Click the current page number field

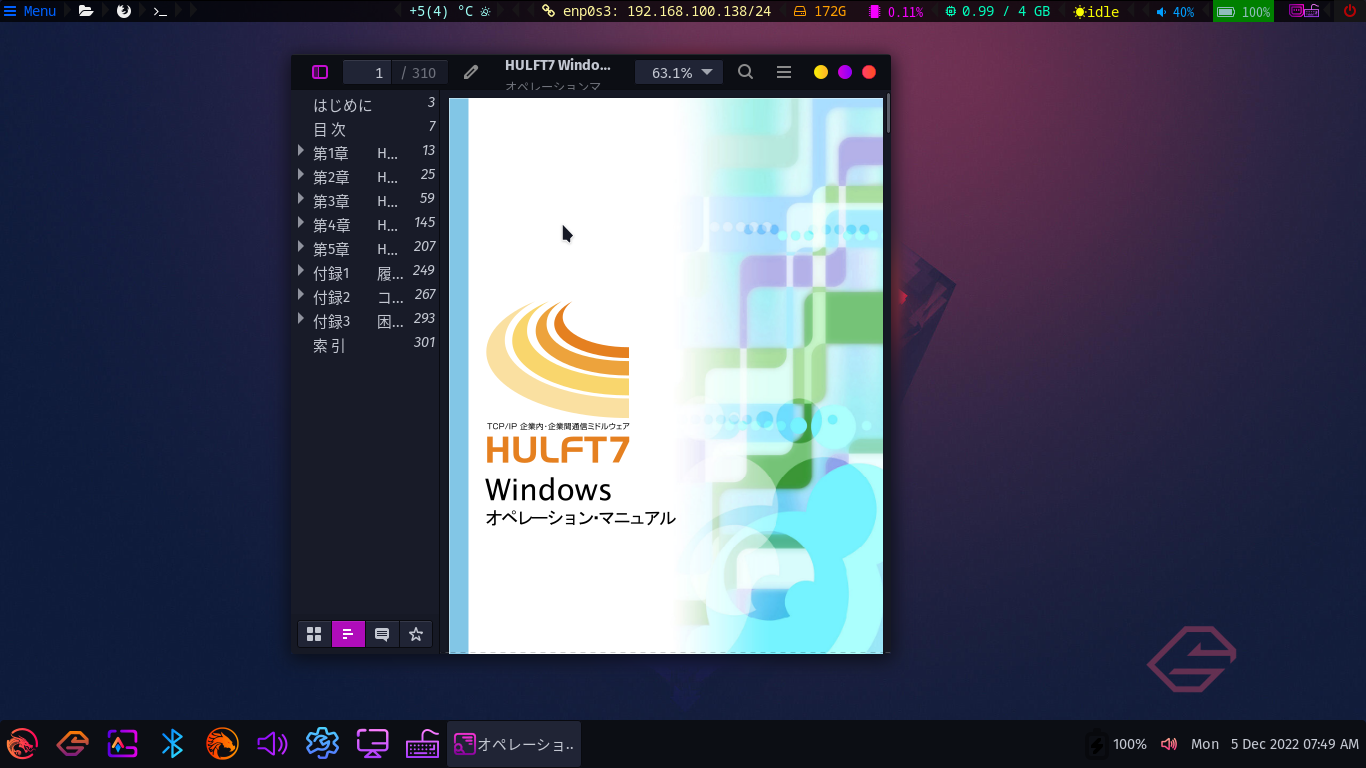click(x=367, y=72)
